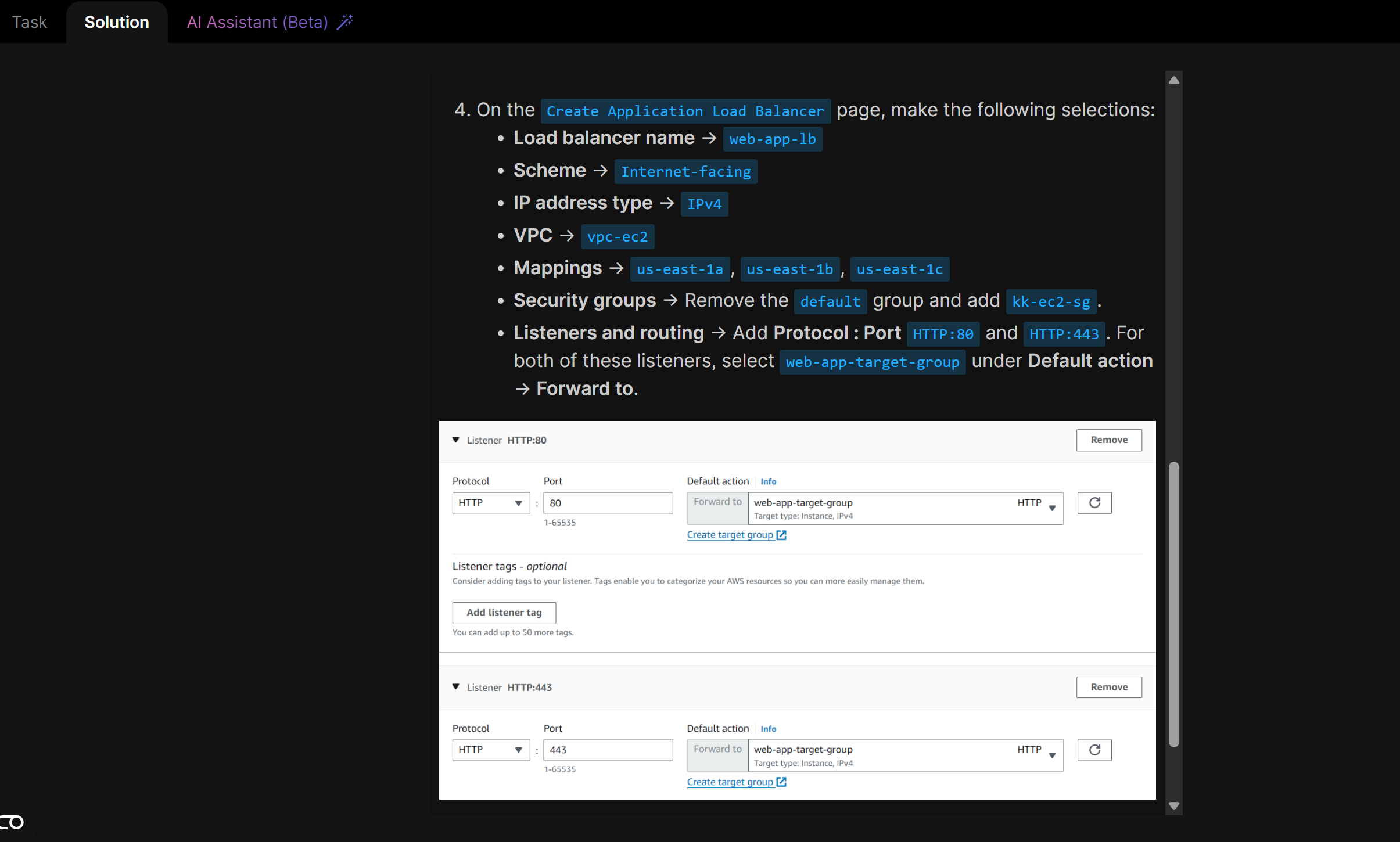Viewport: 1400px width, 842px height.
Task: Click the scrollbar down arrow
Action: click(1174, 806)
